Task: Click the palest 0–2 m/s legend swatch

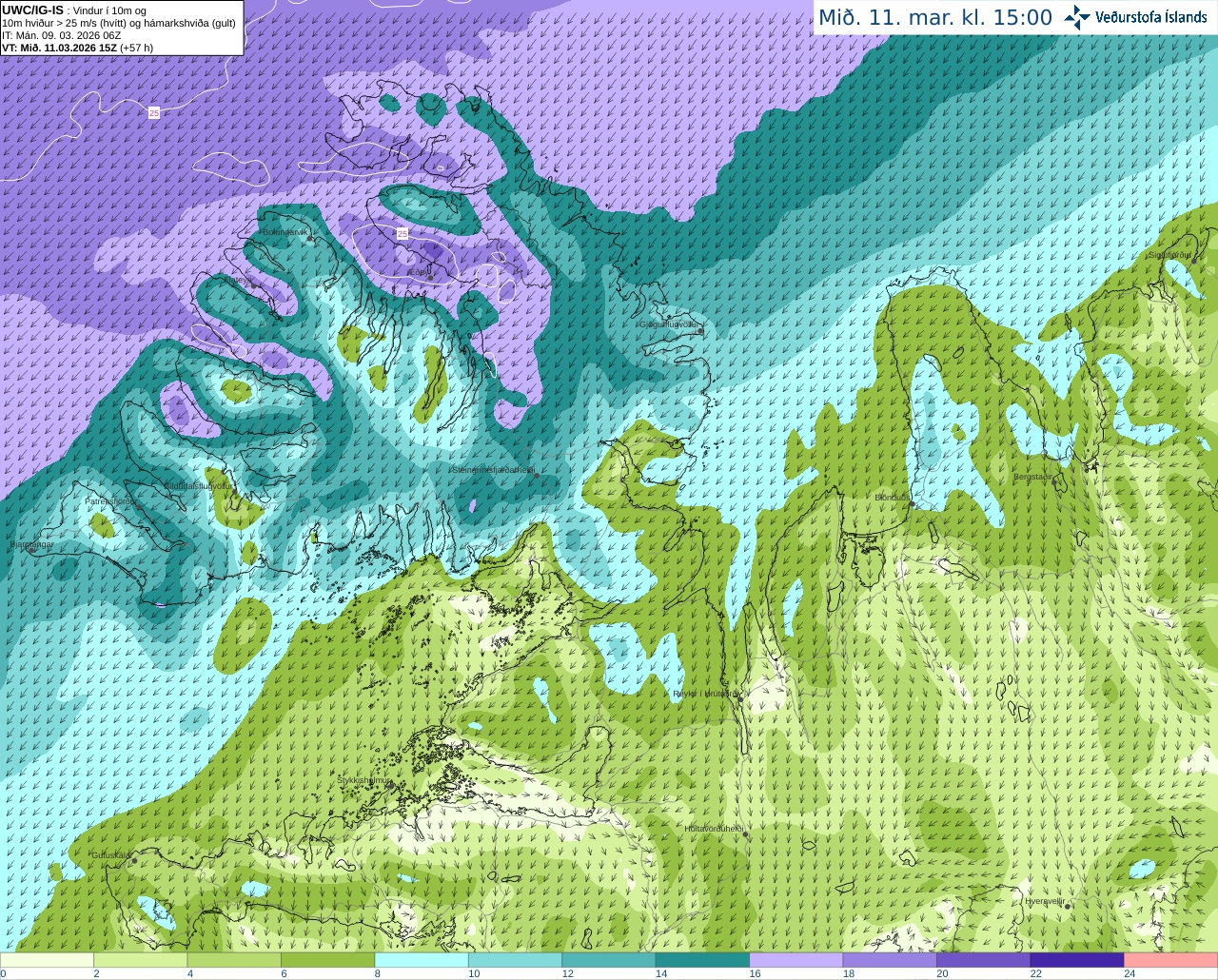Action: (47, 960)
